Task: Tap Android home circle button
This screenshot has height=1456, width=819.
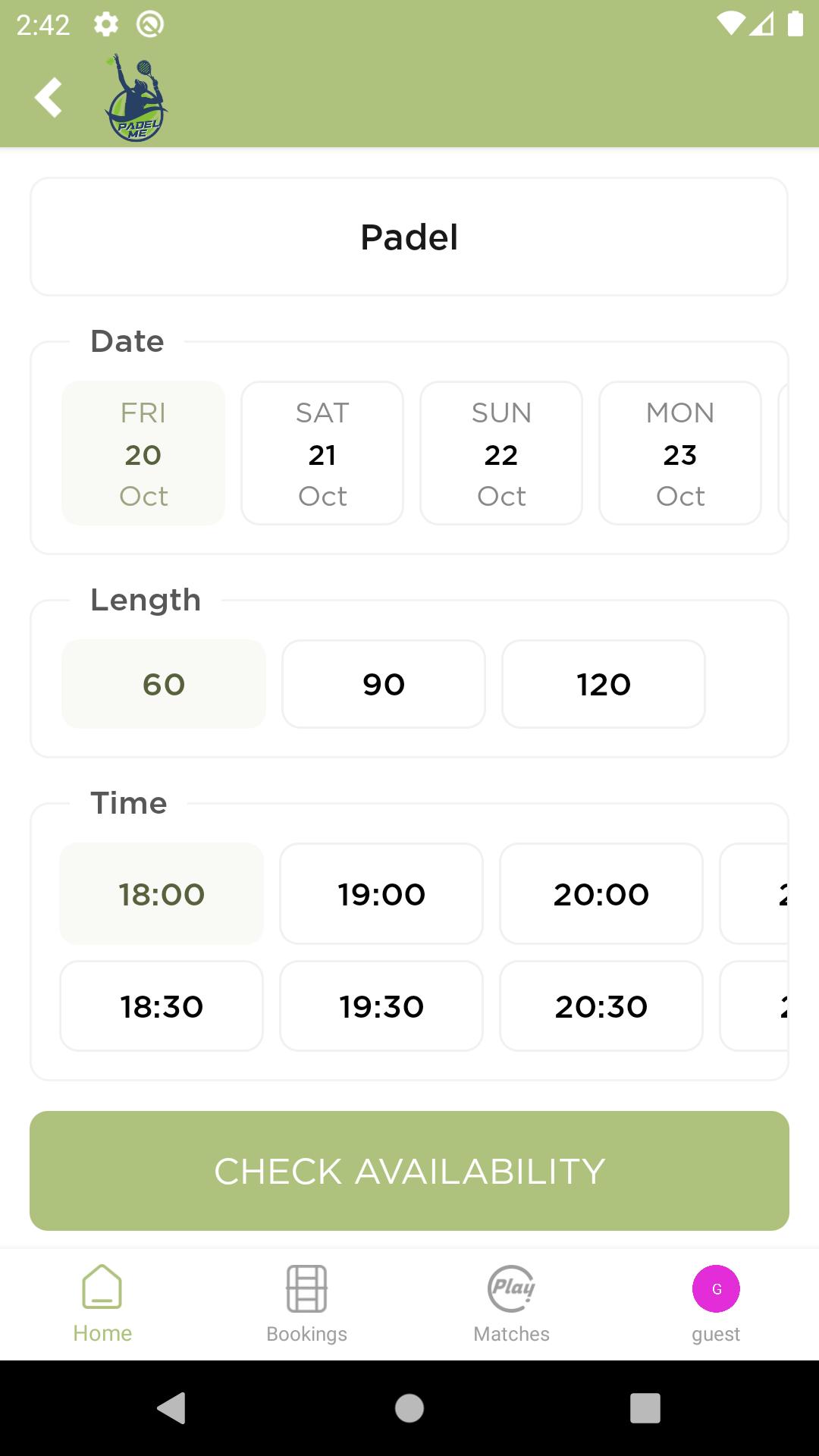Action: (x=409, y=1408)
